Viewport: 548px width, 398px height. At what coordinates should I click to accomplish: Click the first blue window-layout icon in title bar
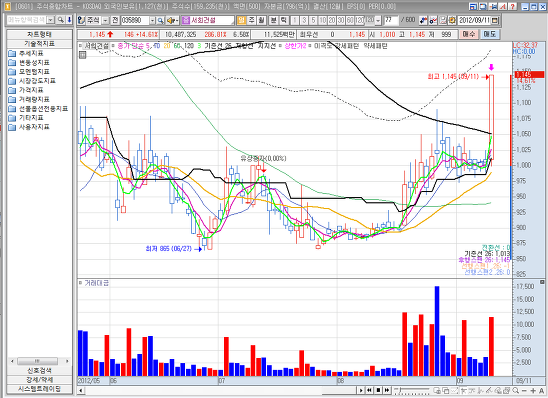[473, 6]
